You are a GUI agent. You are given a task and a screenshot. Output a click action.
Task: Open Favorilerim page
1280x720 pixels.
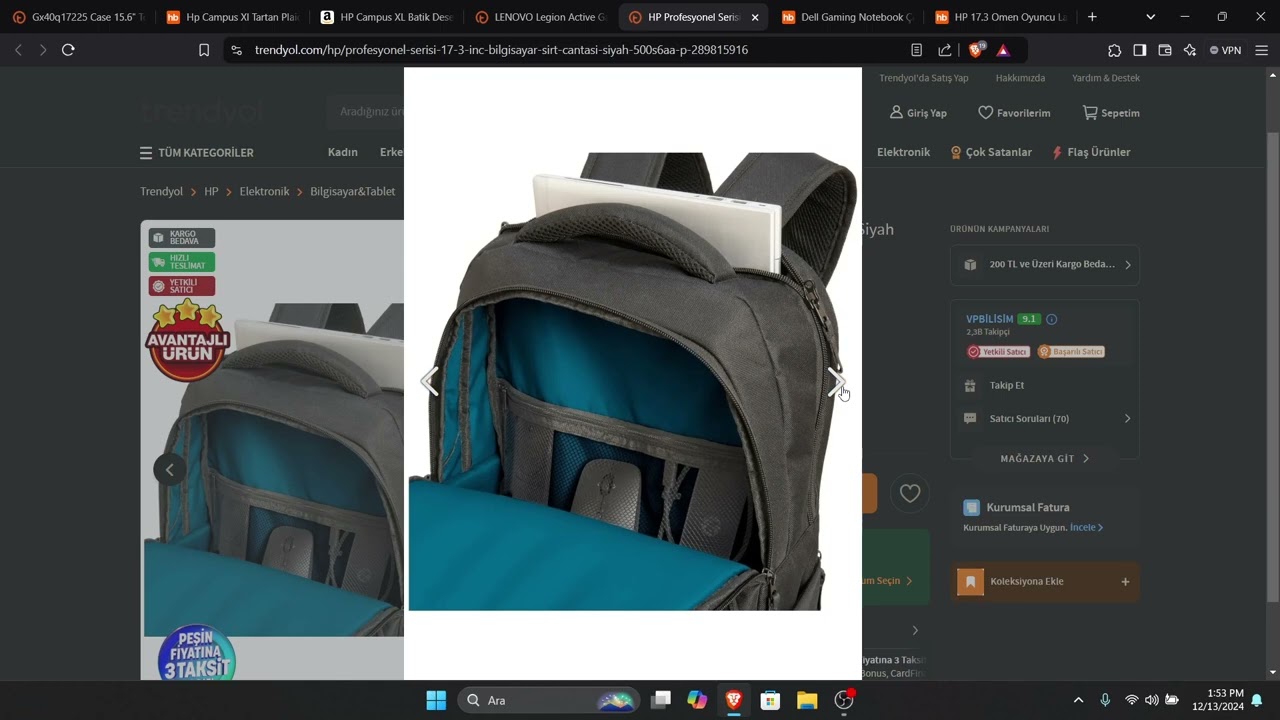pos(1014,113)
